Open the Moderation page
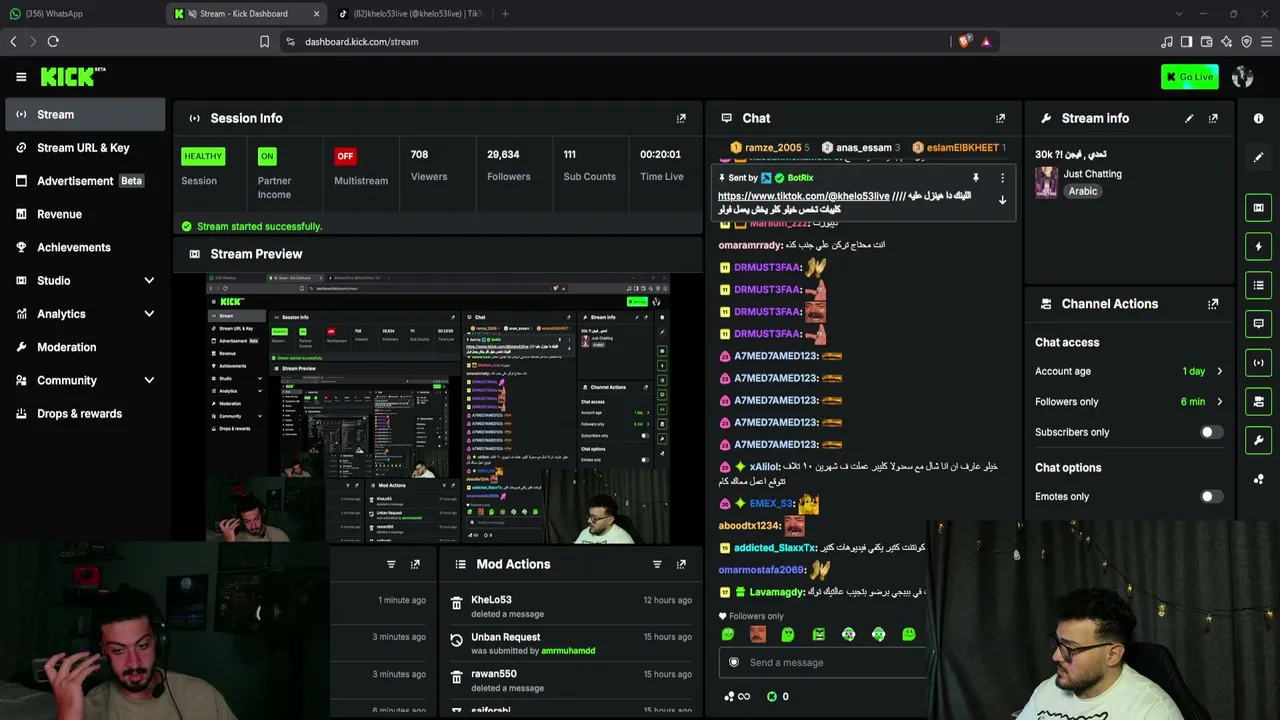The height and width of the screenshot is (720, 1280). tap(85, 347)
